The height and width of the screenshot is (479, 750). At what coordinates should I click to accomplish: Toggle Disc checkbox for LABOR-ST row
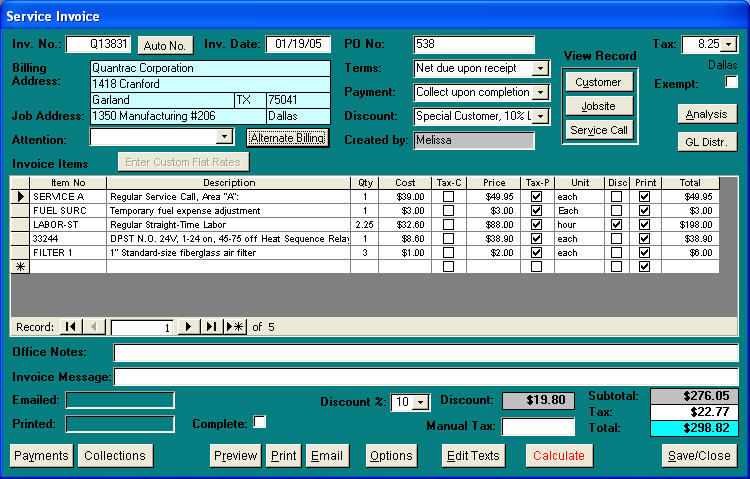click(617, 225)
